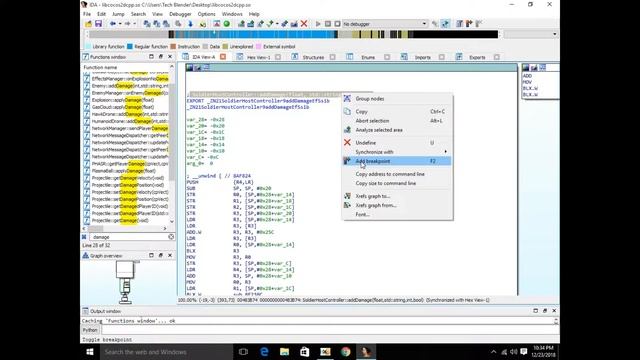Choose Add breakpoint in context menu
The width and height of the screenshot is (640, 360).
[x=397, y=161]
